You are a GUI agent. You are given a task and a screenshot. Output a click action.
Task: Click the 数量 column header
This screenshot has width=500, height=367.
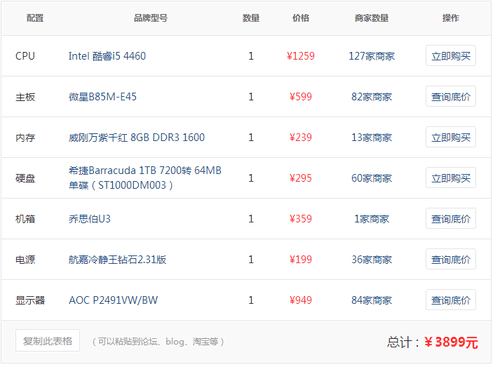click(251, 18)
